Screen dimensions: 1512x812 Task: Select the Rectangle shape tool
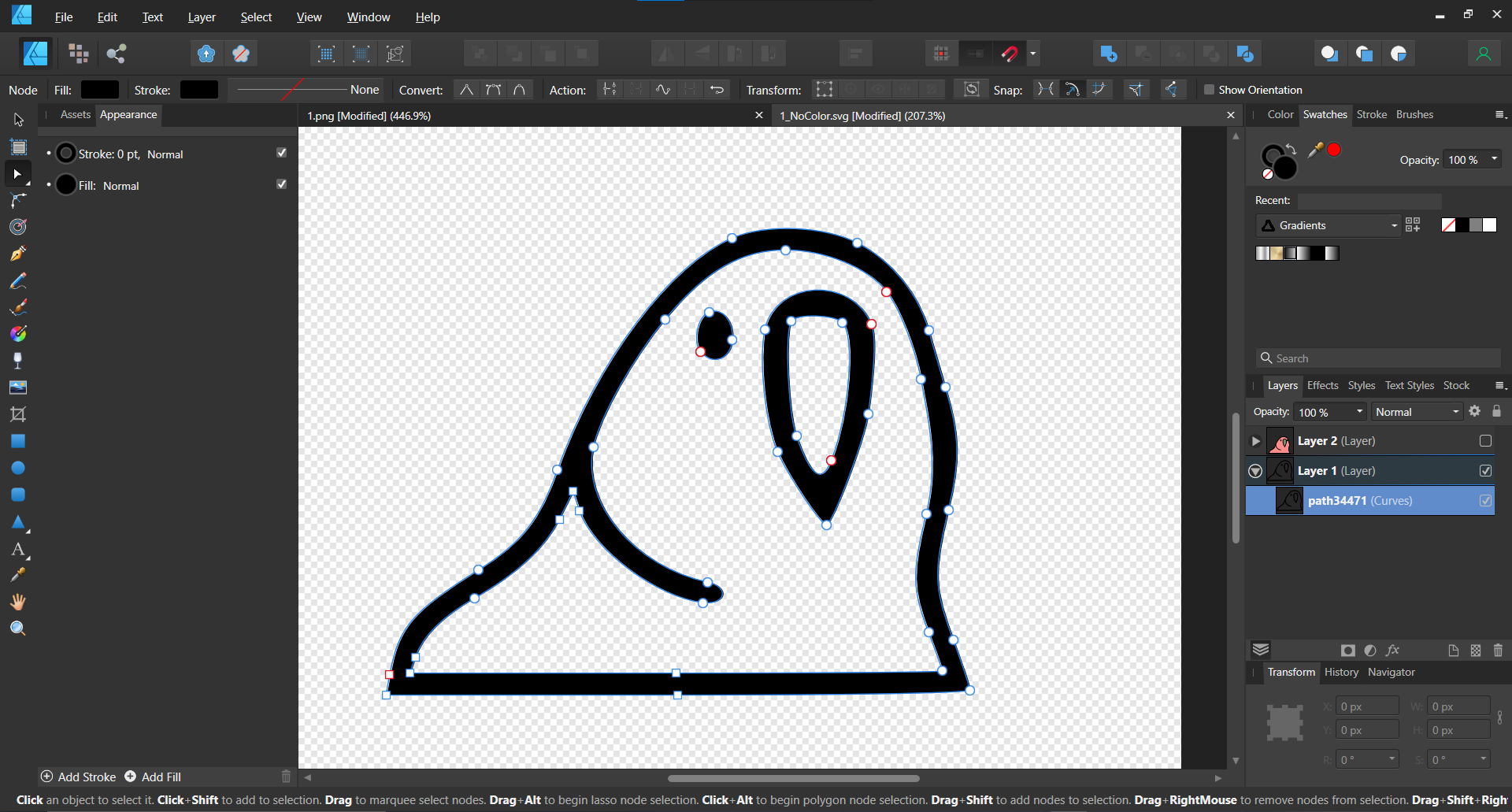point(18,441)
